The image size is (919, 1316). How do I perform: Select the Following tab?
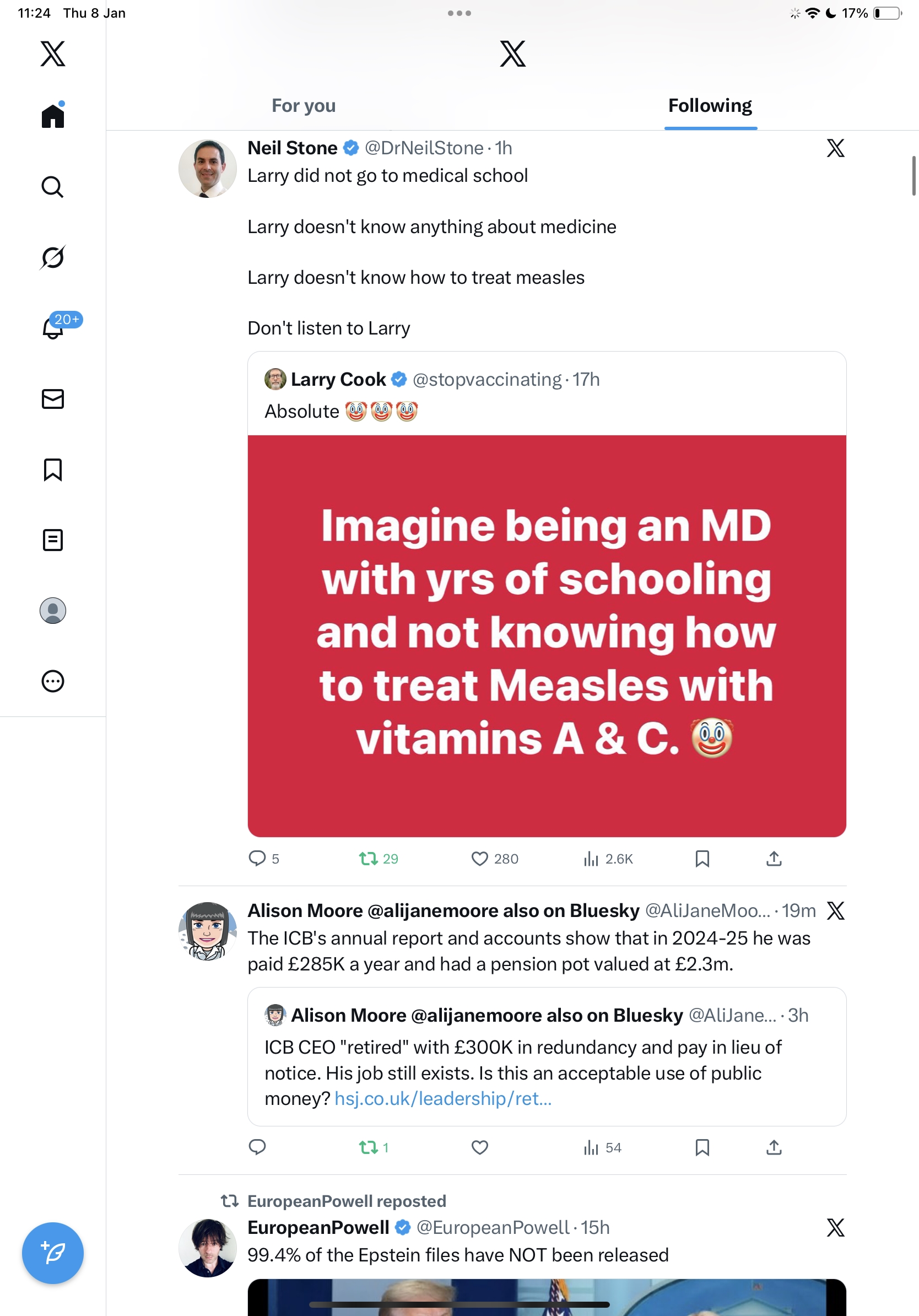pyautogui.click(x=710, y=106)
